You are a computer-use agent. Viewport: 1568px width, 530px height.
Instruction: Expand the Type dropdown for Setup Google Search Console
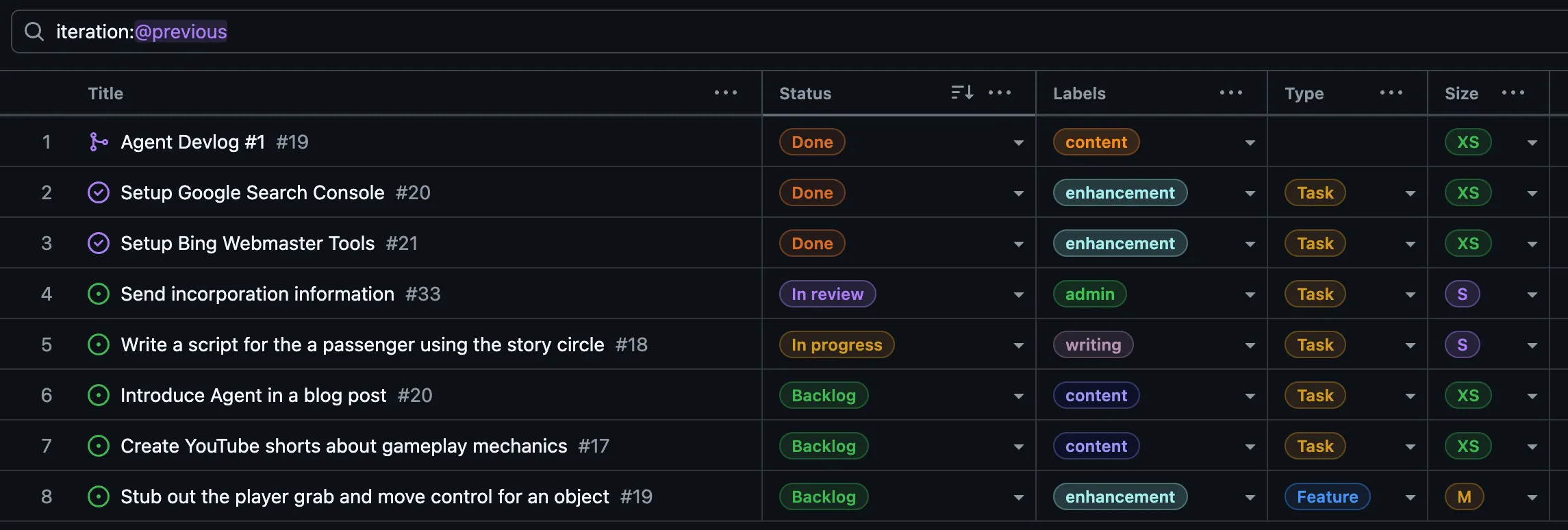point(1410,192)
